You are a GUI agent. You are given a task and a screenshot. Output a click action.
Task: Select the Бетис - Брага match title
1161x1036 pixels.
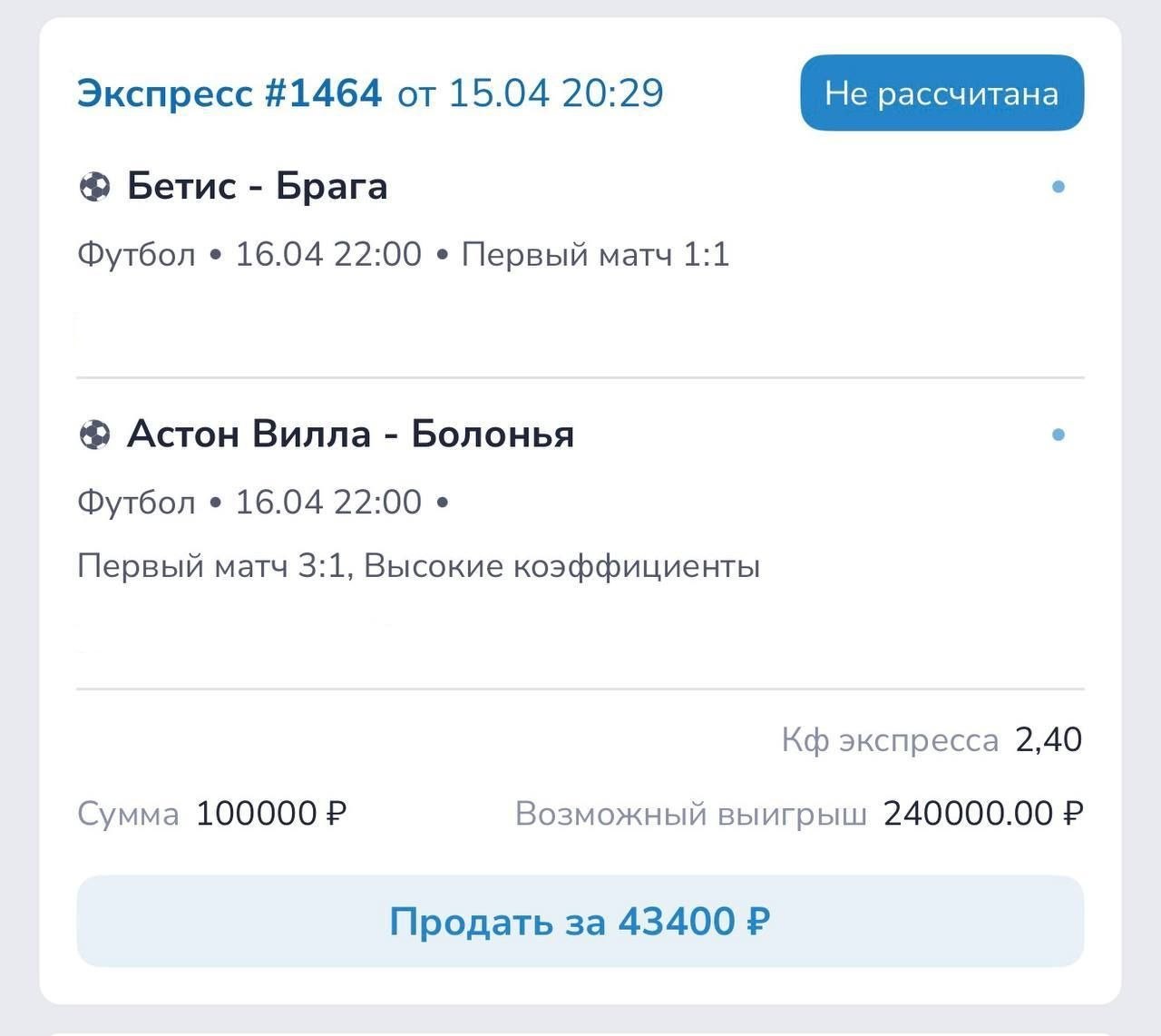[258, 187]
